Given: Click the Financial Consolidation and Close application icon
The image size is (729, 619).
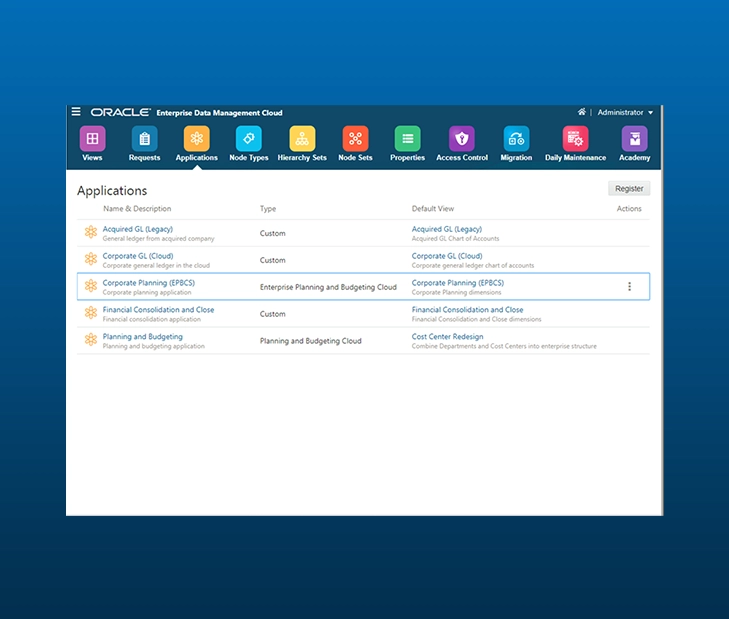Looking at the screenshot, I should click(x=90, y=314).
